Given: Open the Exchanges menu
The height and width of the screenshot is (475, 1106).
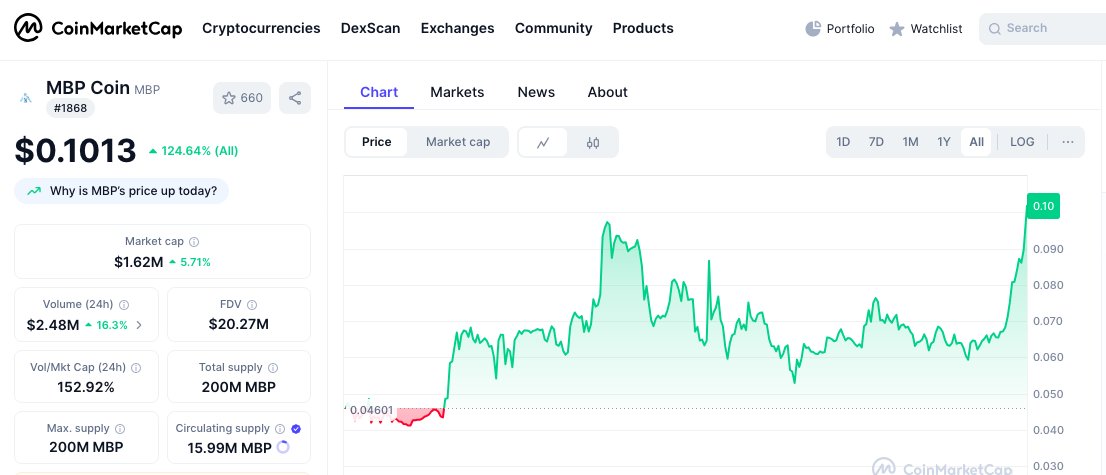Looking at the screenshot, I should click(457, 28).
